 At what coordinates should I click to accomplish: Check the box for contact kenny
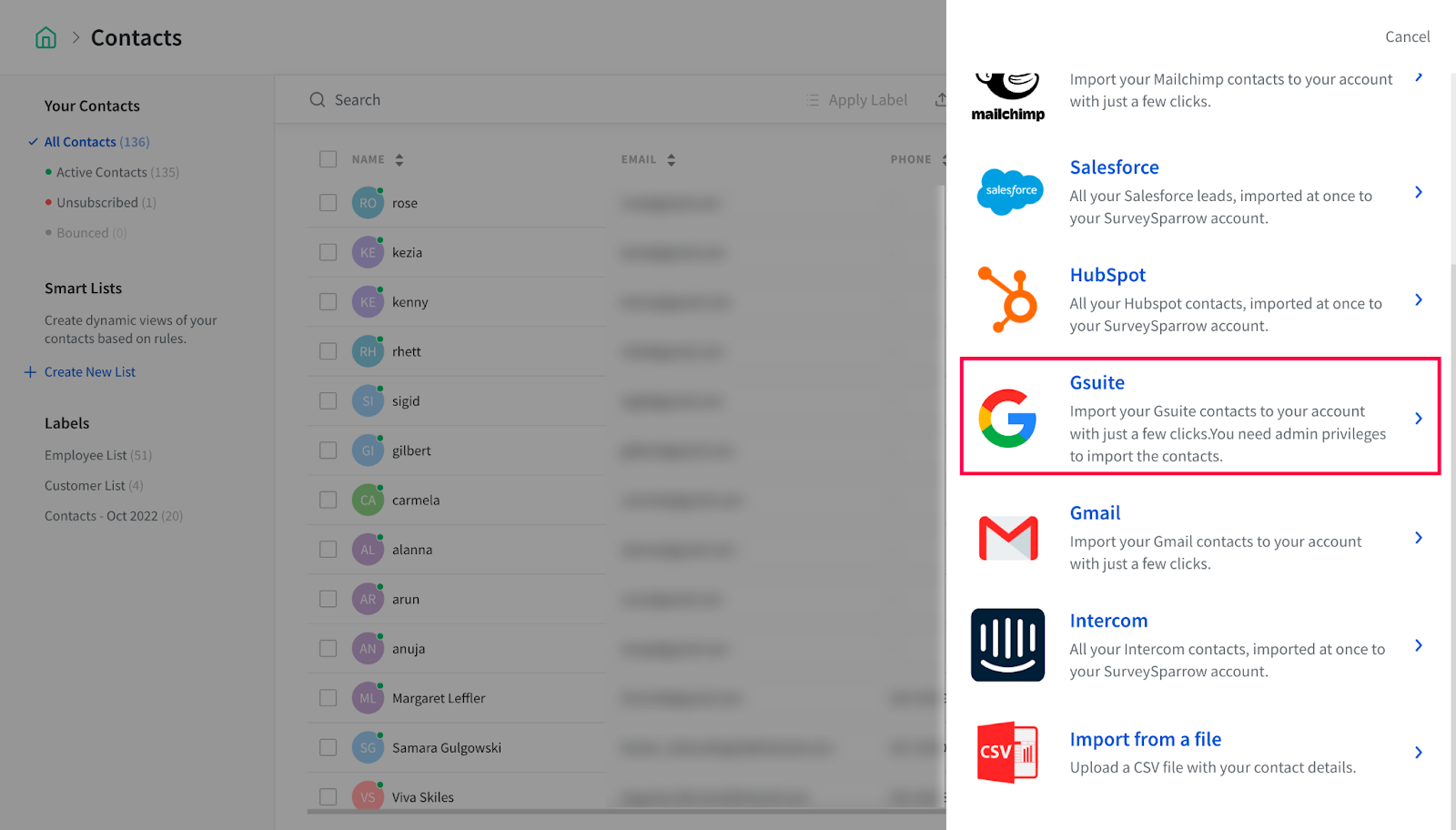click(x=329, y=302)
